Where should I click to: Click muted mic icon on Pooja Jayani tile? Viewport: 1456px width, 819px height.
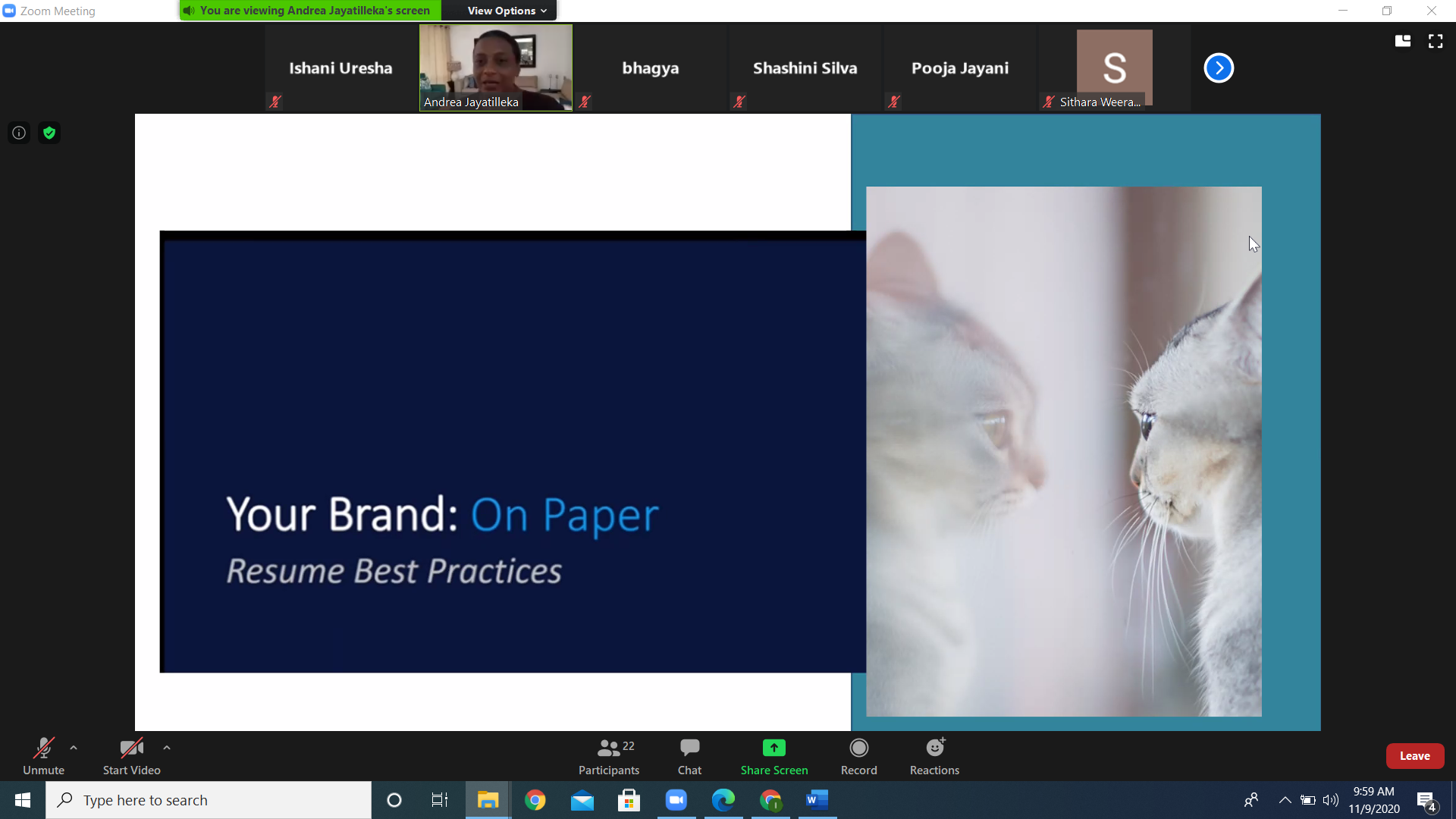894,102
